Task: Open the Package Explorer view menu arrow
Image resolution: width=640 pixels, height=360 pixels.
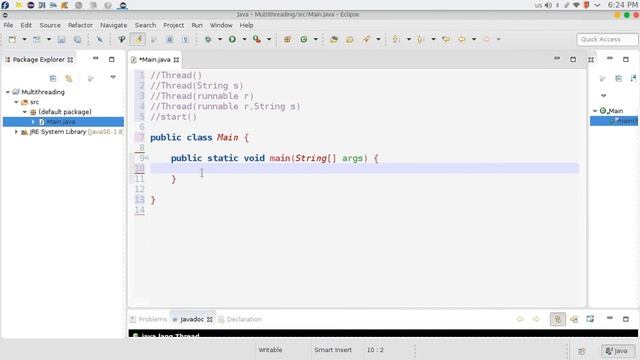Action: (x=113, y=77)
